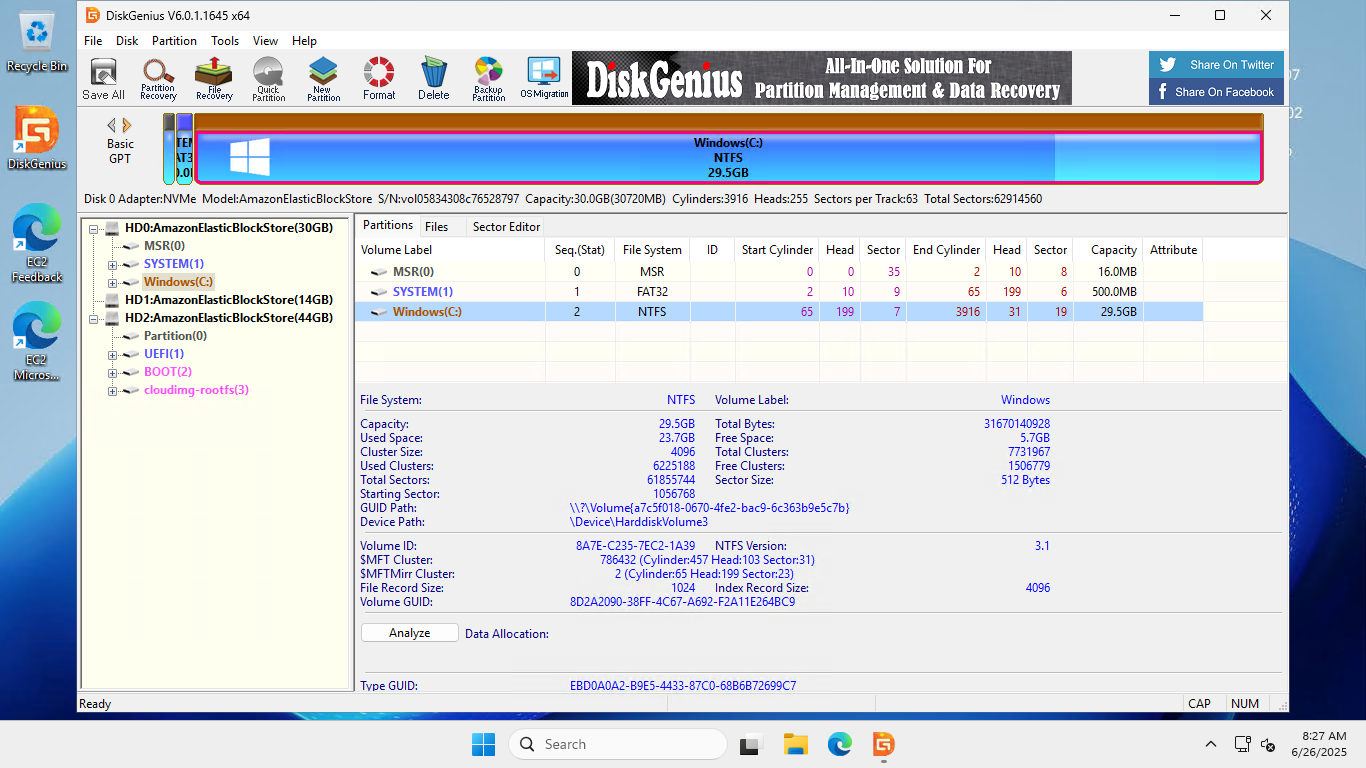Switch to the Partitions tab
The width and height of the screenshot is (1366, 768).
[x=388, y=226]
